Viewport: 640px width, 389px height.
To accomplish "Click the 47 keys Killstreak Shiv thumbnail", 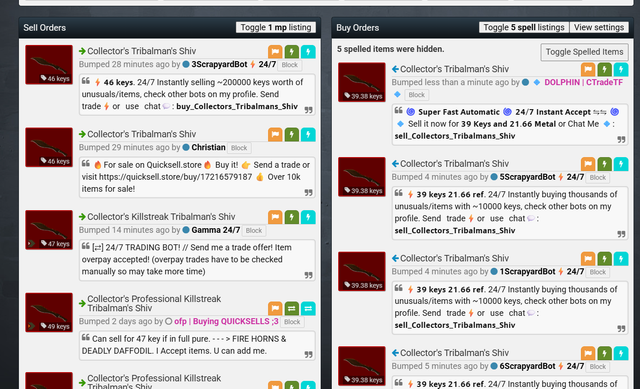I will point(49,230).
